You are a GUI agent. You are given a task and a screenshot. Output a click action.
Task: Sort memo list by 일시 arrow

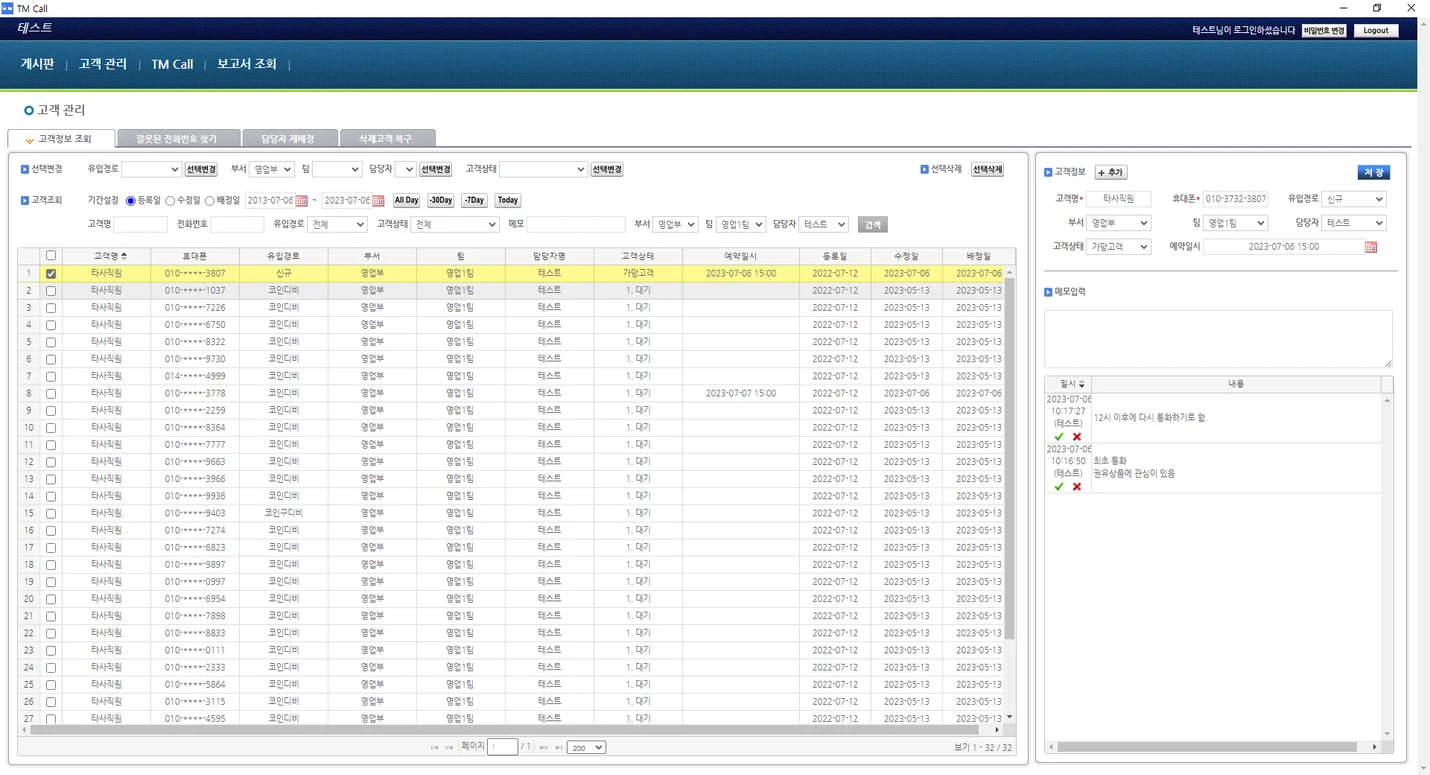pos(1081,384)
